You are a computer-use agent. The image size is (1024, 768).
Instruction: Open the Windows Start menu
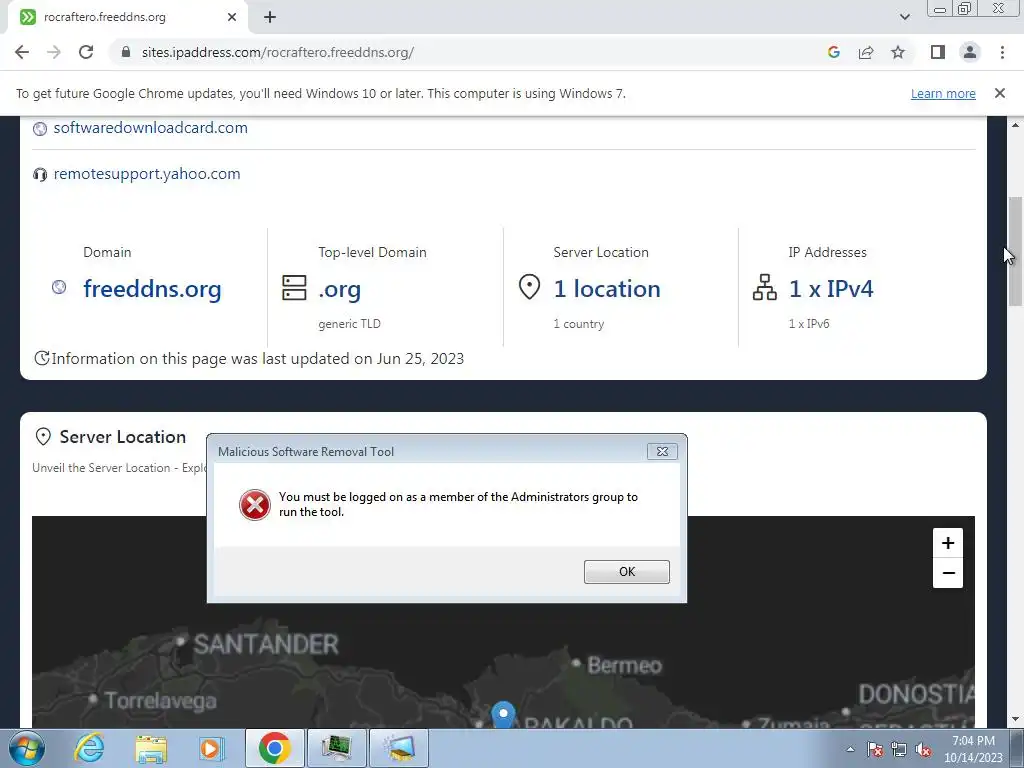26,748
